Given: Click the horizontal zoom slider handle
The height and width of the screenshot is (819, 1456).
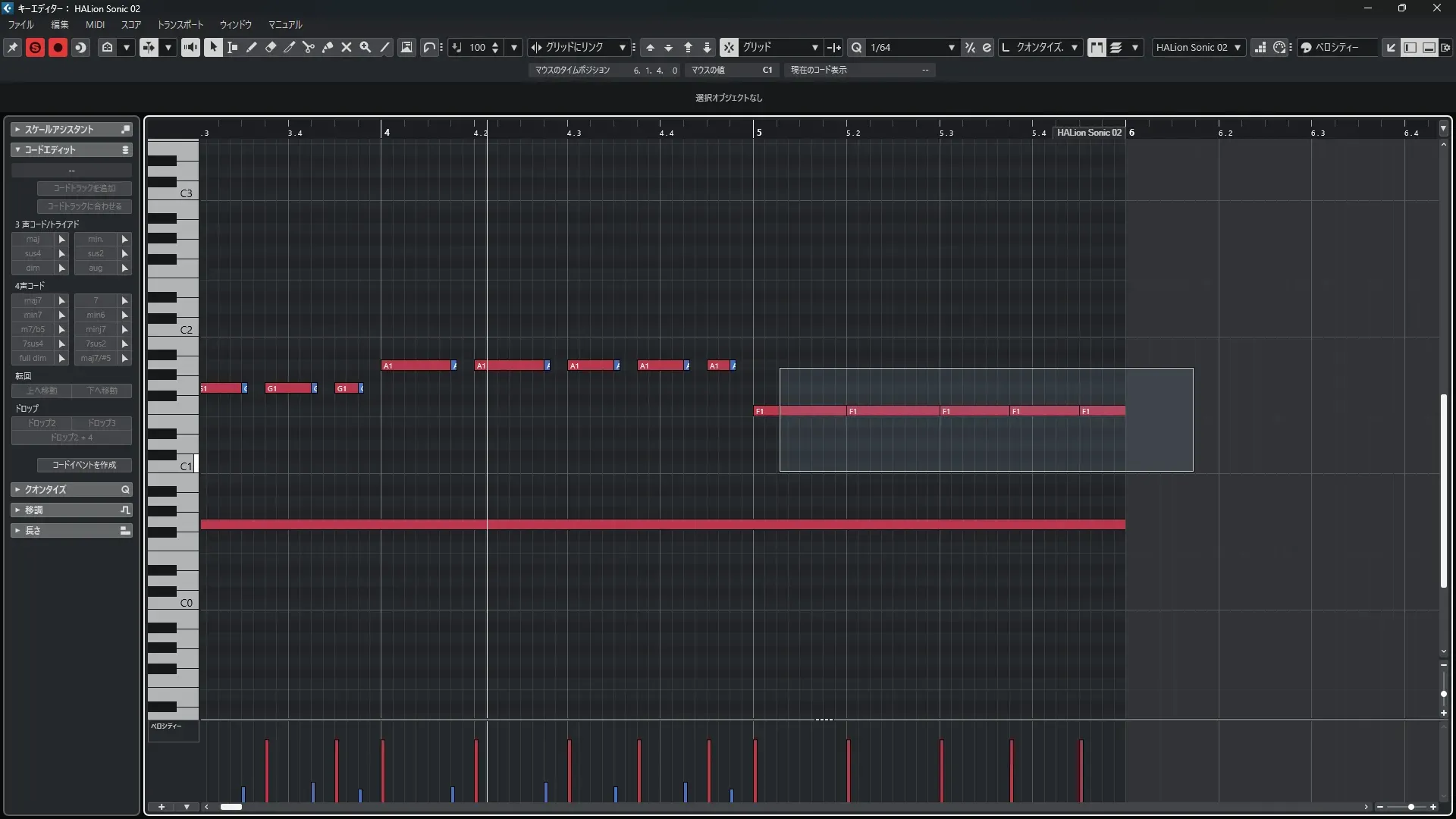Looking at the screenshot, I should (1410, 807).
